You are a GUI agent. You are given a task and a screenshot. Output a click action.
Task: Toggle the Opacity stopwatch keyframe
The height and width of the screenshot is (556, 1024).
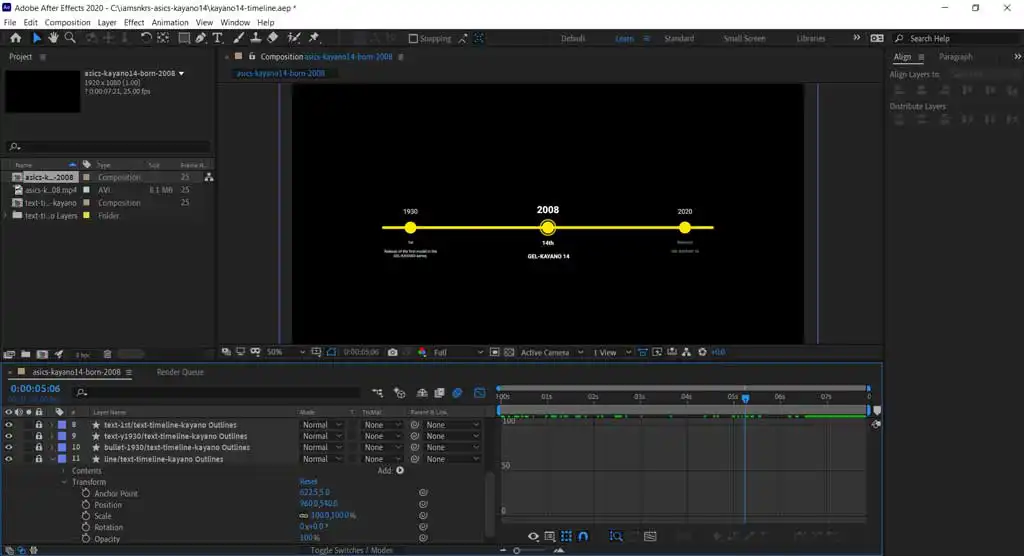(x=86, y=538)
